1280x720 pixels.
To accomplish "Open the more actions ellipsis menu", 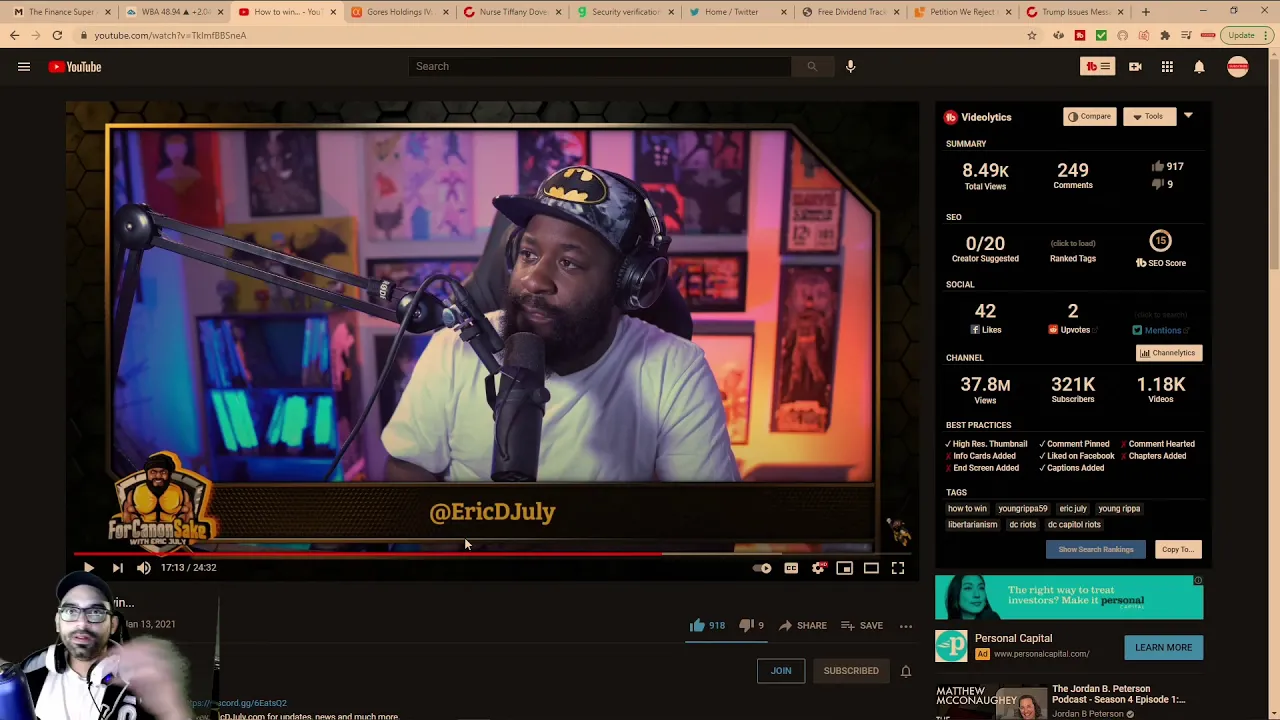I will coord(906,626).
